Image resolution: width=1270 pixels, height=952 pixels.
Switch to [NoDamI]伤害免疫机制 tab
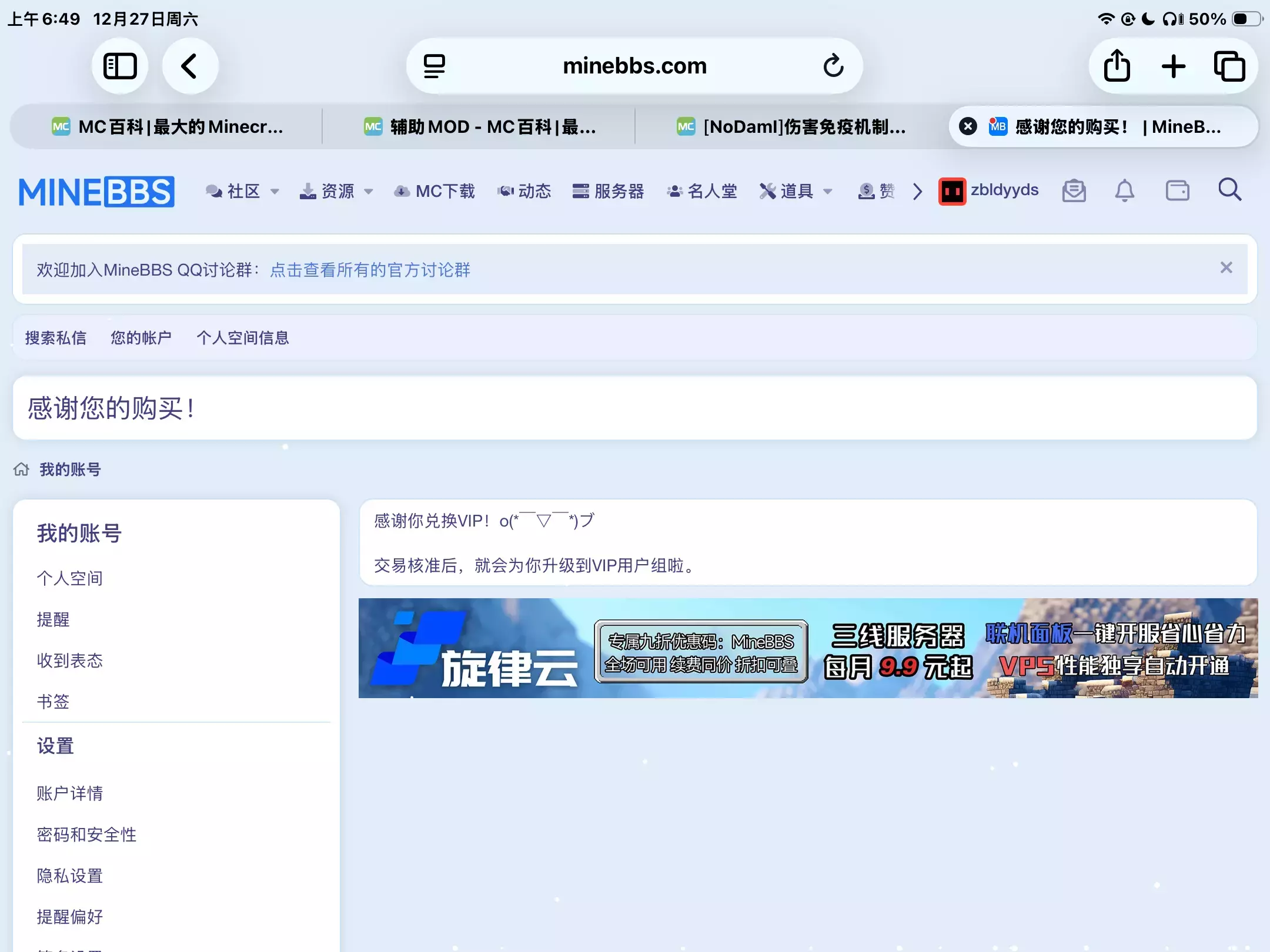pyautogui.click(x=791, y=126)
